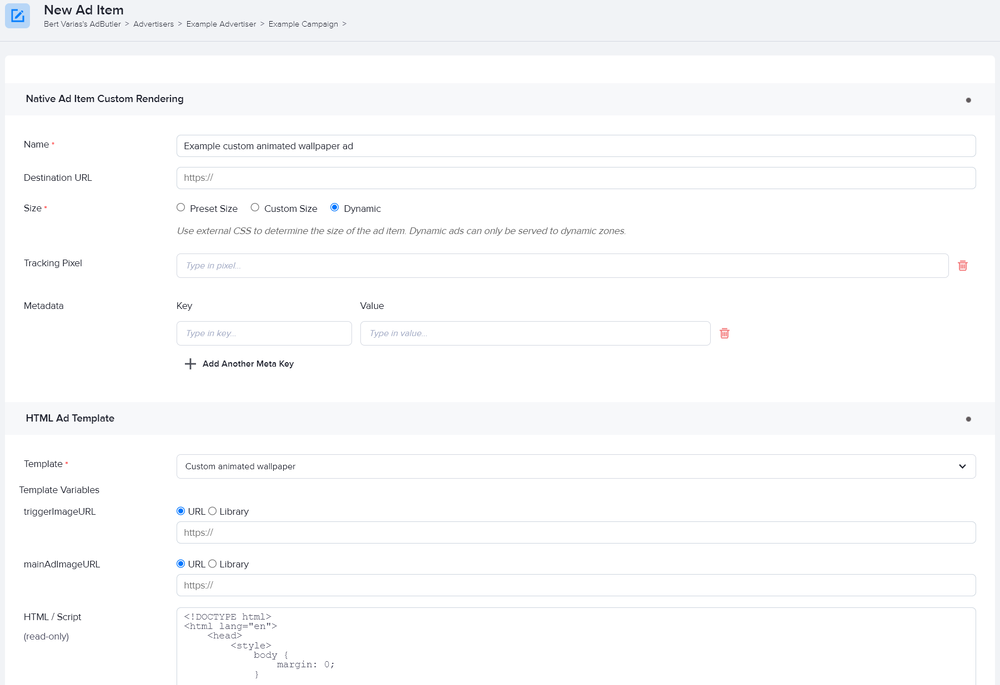Collapse Native Ad Item Custom Rendering section dot

pyautogui.click(x=968, y=100)
